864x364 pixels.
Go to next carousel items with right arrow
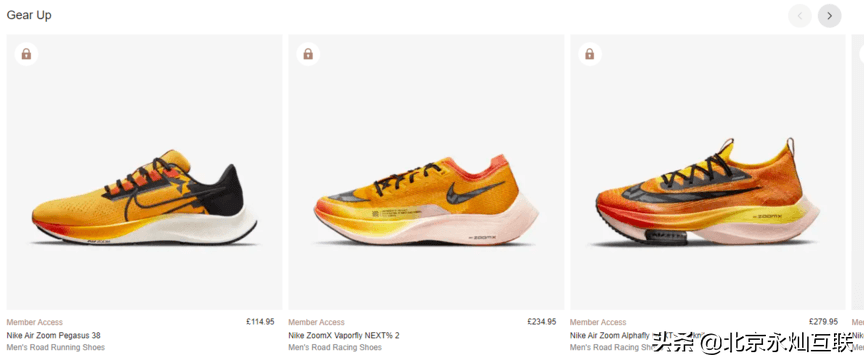pos(829,16)
